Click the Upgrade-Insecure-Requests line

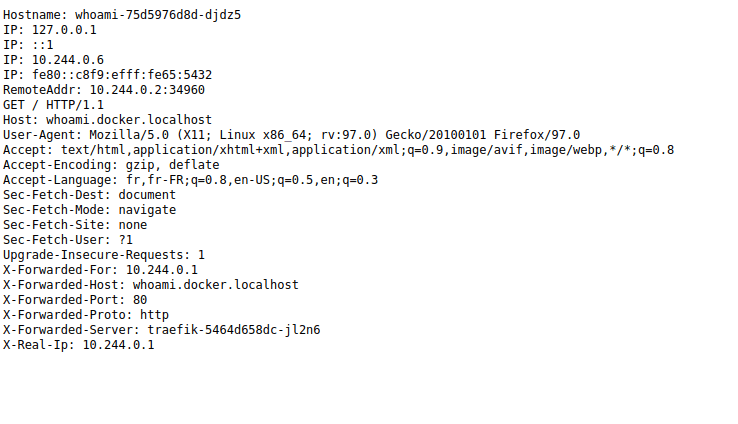pyautogui.click(x=103, y=255)
